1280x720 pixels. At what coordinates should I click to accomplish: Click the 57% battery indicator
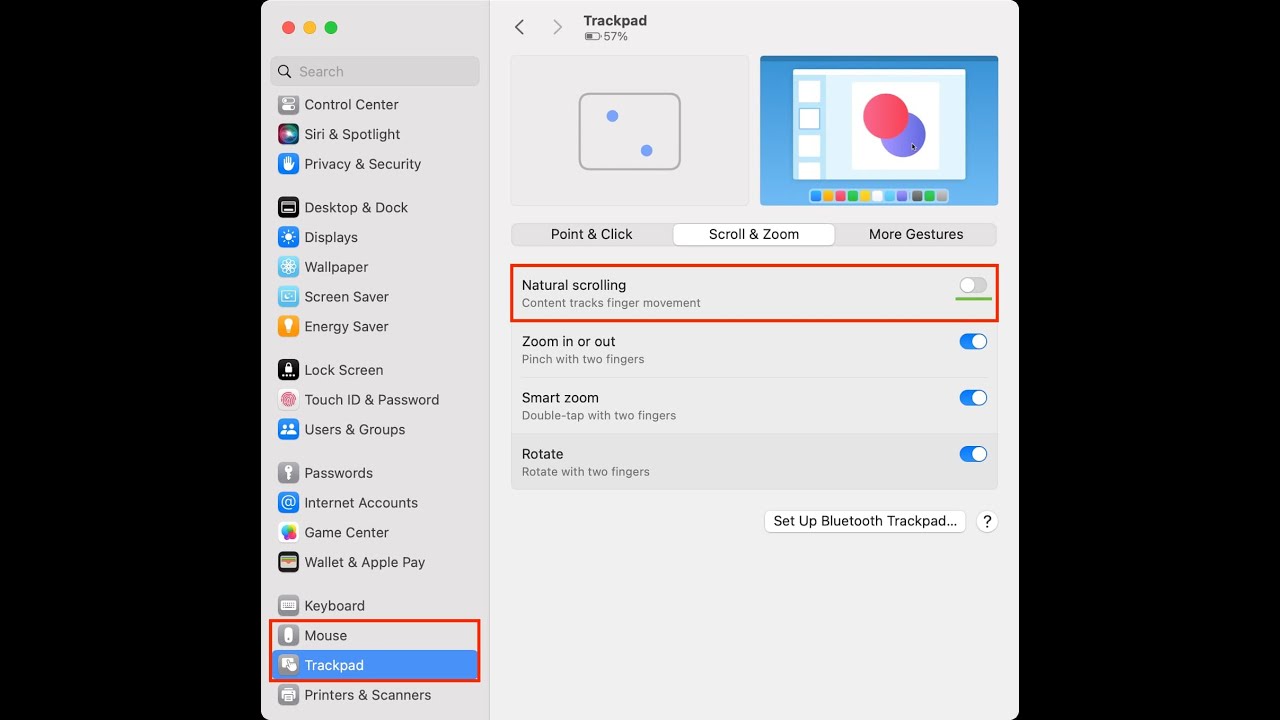pyautogui.click(x=607, y=37)
